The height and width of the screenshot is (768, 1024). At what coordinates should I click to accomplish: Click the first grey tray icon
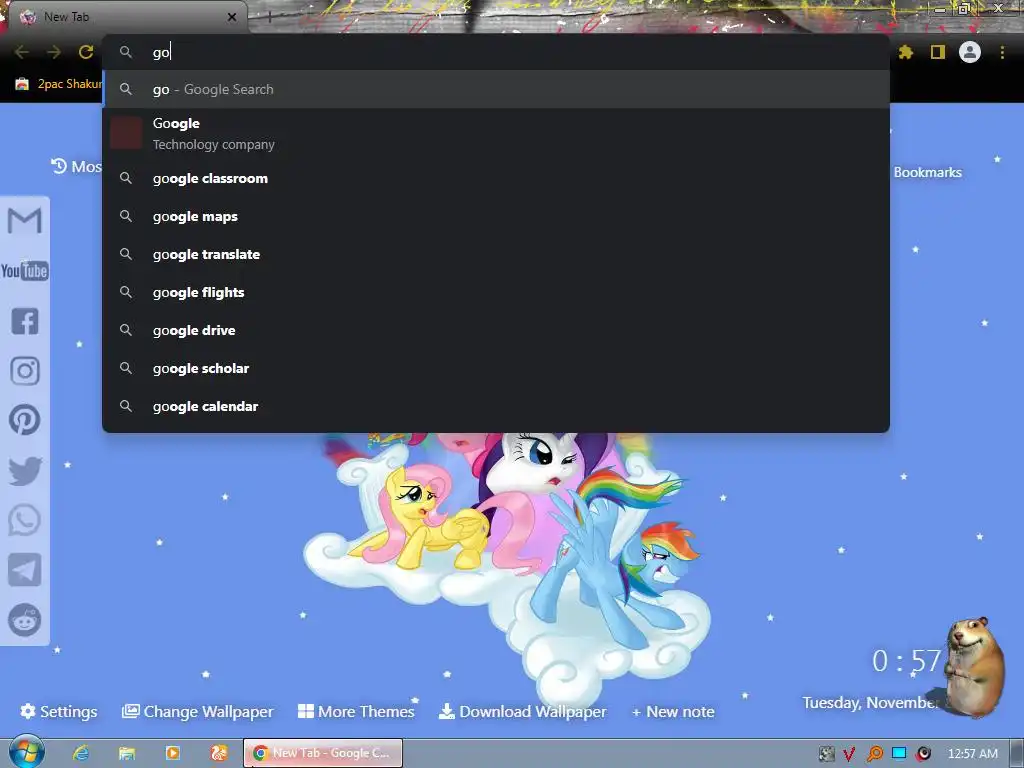coord(826,754)
